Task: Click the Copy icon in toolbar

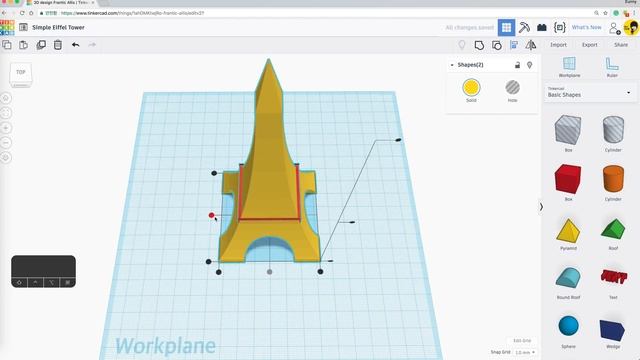Action: [x=7, y=44]
